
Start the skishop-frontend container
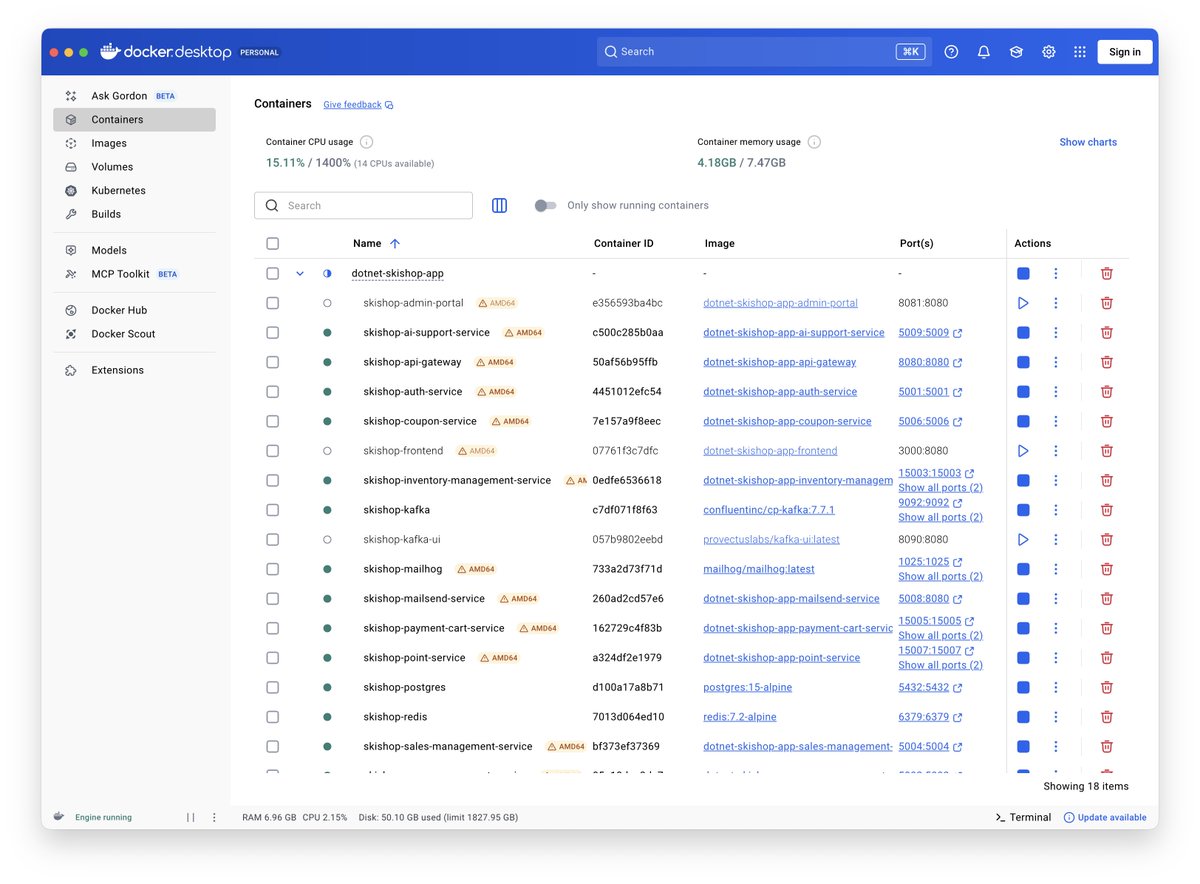tap(1023, 451)
